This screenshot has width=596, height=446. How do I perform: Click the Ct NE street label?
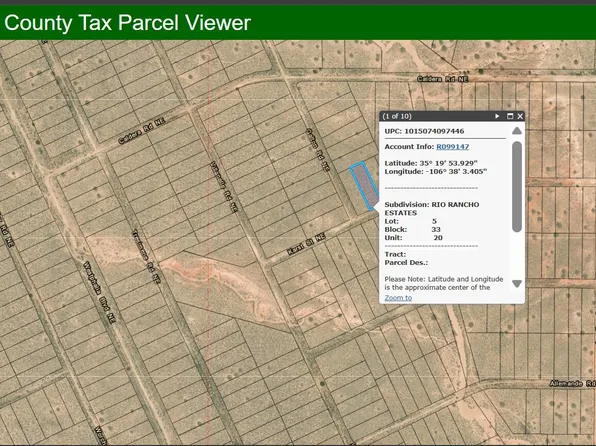click(306, 244)
